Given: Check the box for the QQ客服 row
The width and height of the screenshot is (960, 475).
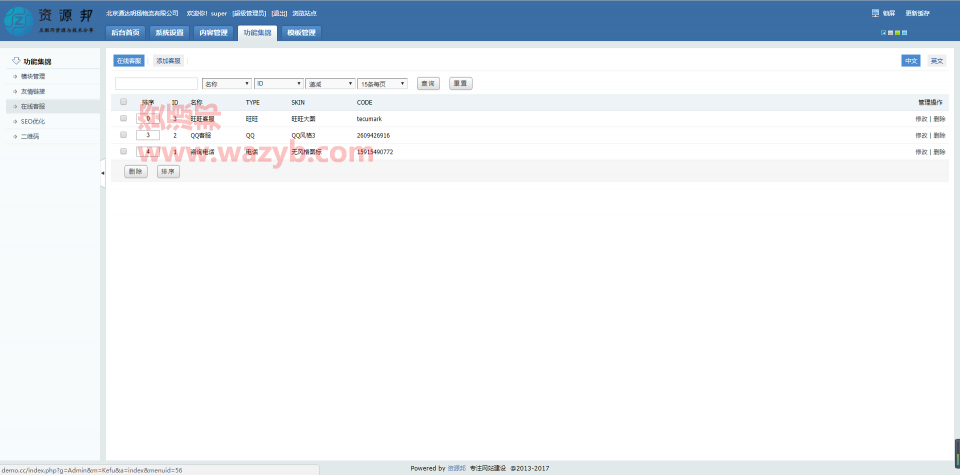Looking at the screenshot, I should pyautogui.click(x=124, y=135).
